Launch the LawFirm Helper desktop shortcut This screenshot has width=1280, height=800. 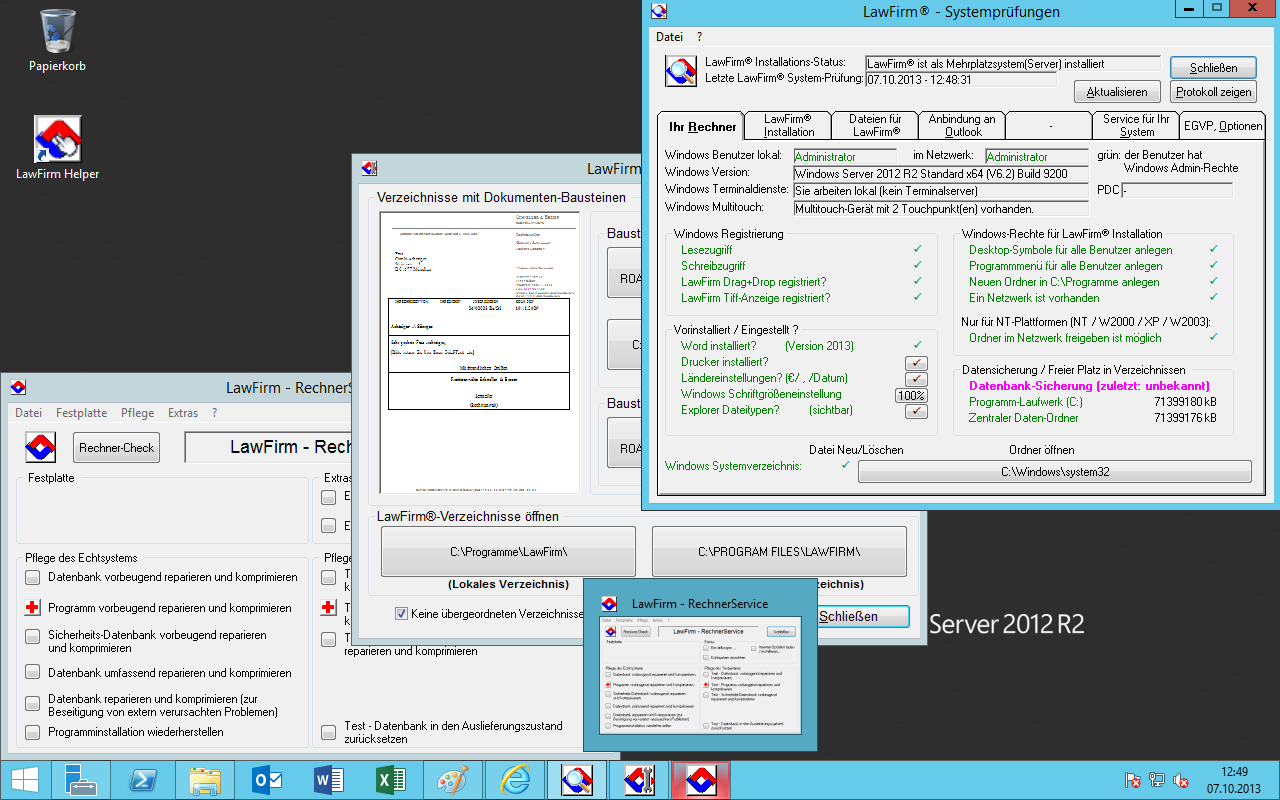click(x=57, y=148)
